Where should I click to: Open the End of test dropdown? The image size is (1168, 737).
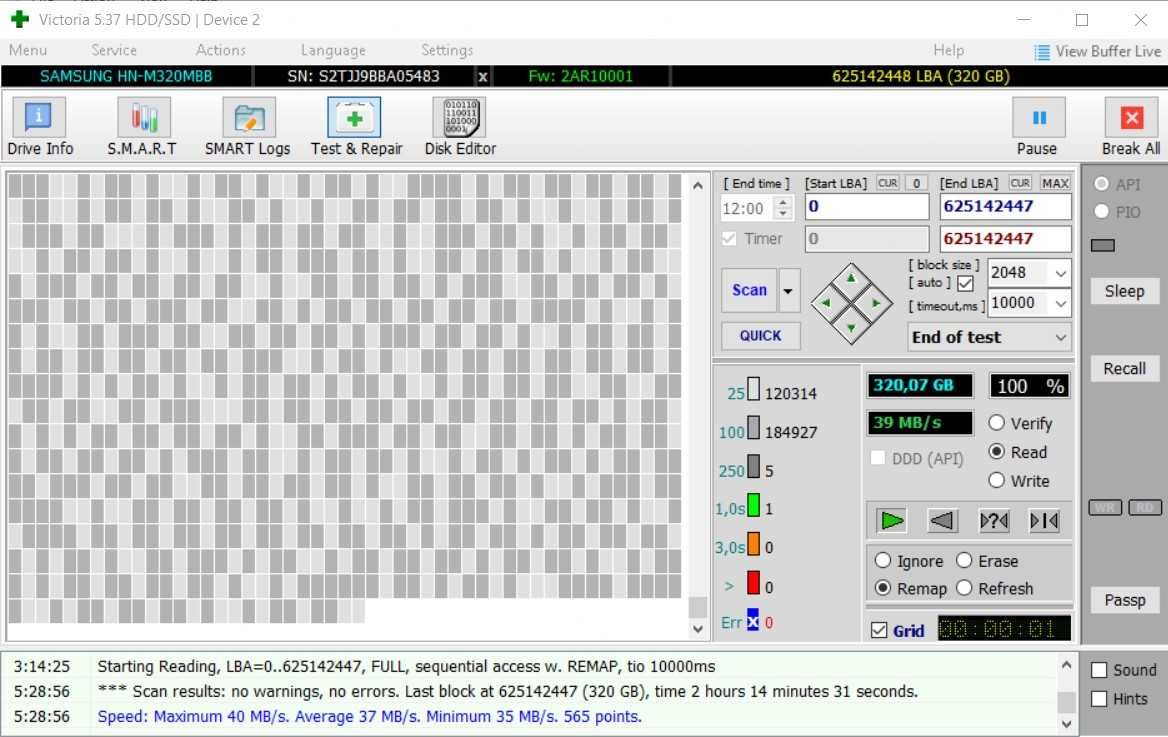click(x=989, y=338)
